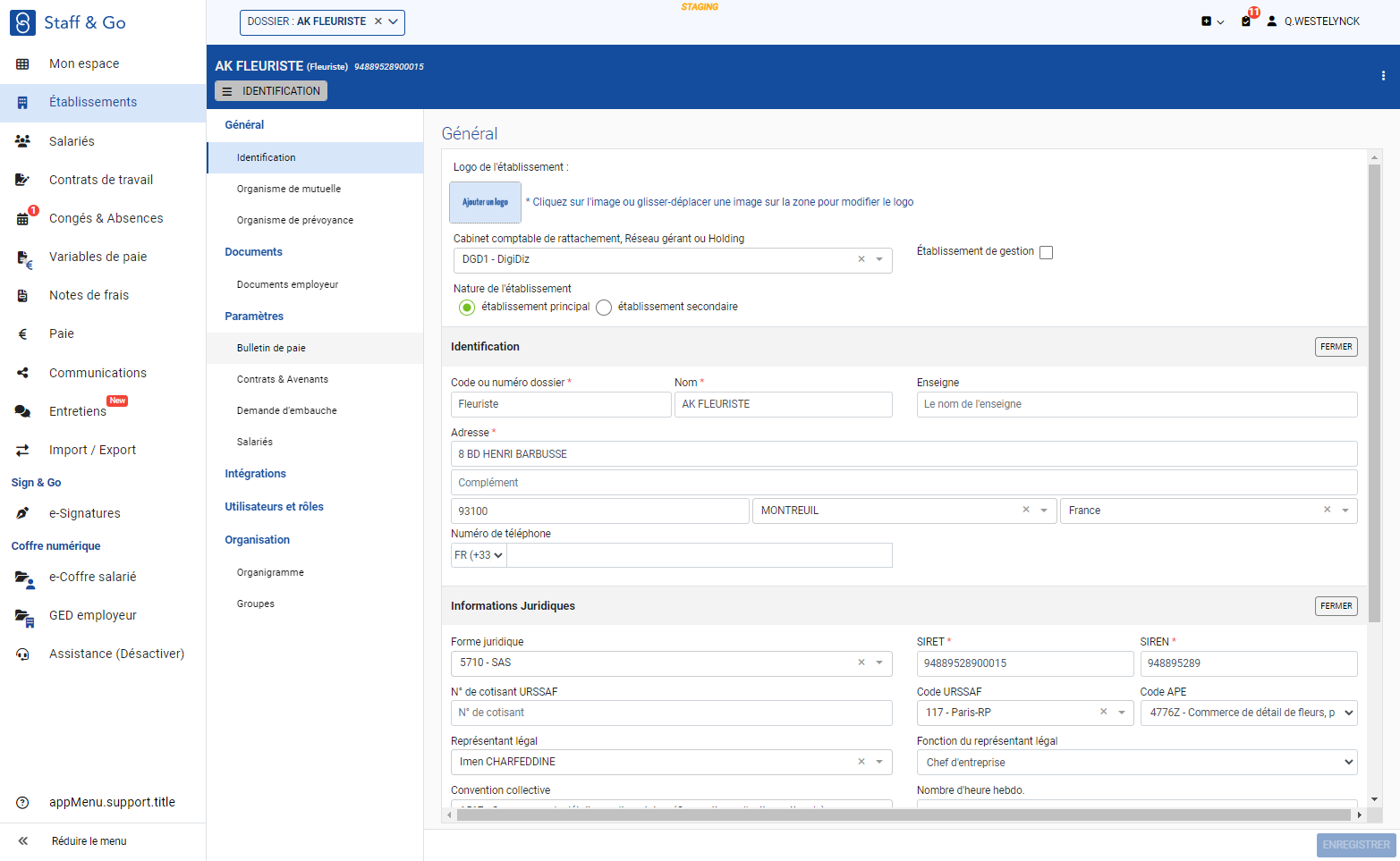The image size is (1400, 861).
Task: Open notifications clipboard icon with badge
Action: coord(1247,20)
